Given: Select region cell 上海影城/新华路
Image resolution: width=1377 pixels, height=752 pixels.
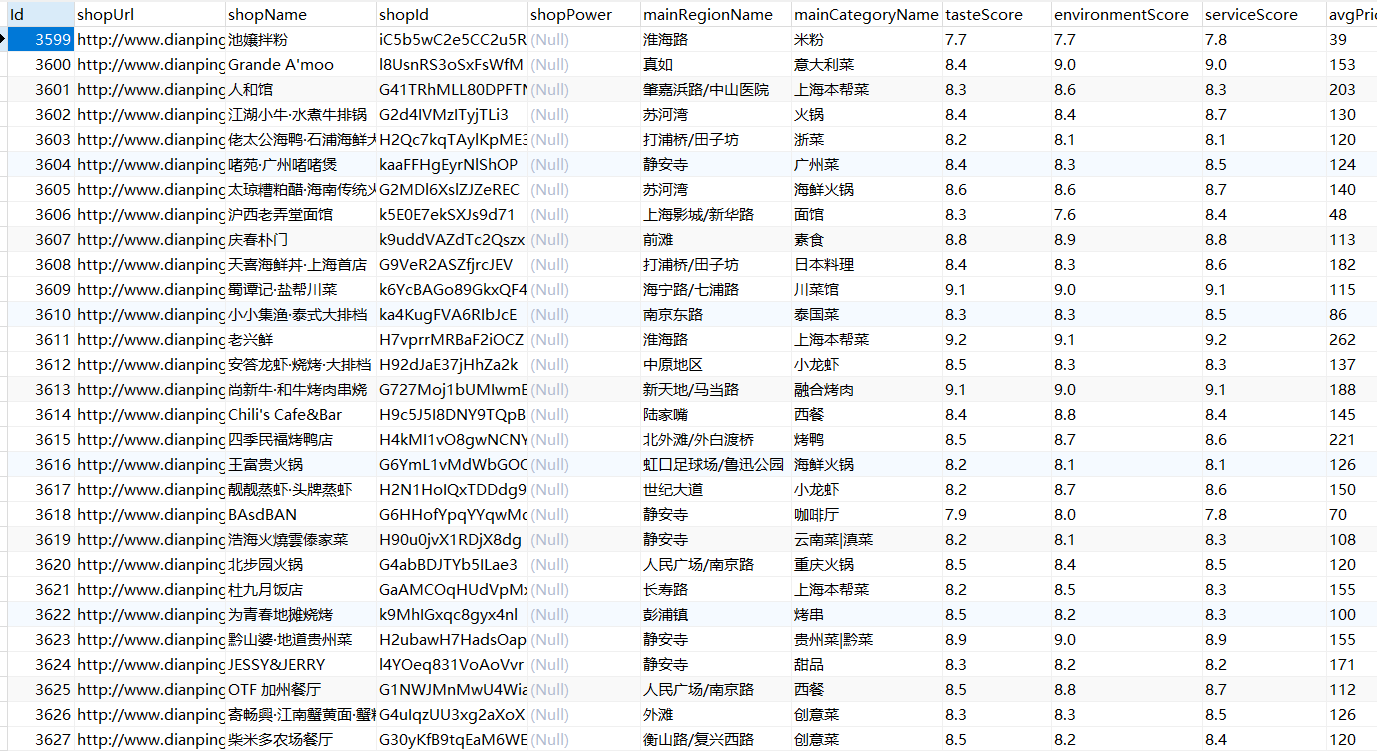Looking at the screenshot, I should point(716,215).
